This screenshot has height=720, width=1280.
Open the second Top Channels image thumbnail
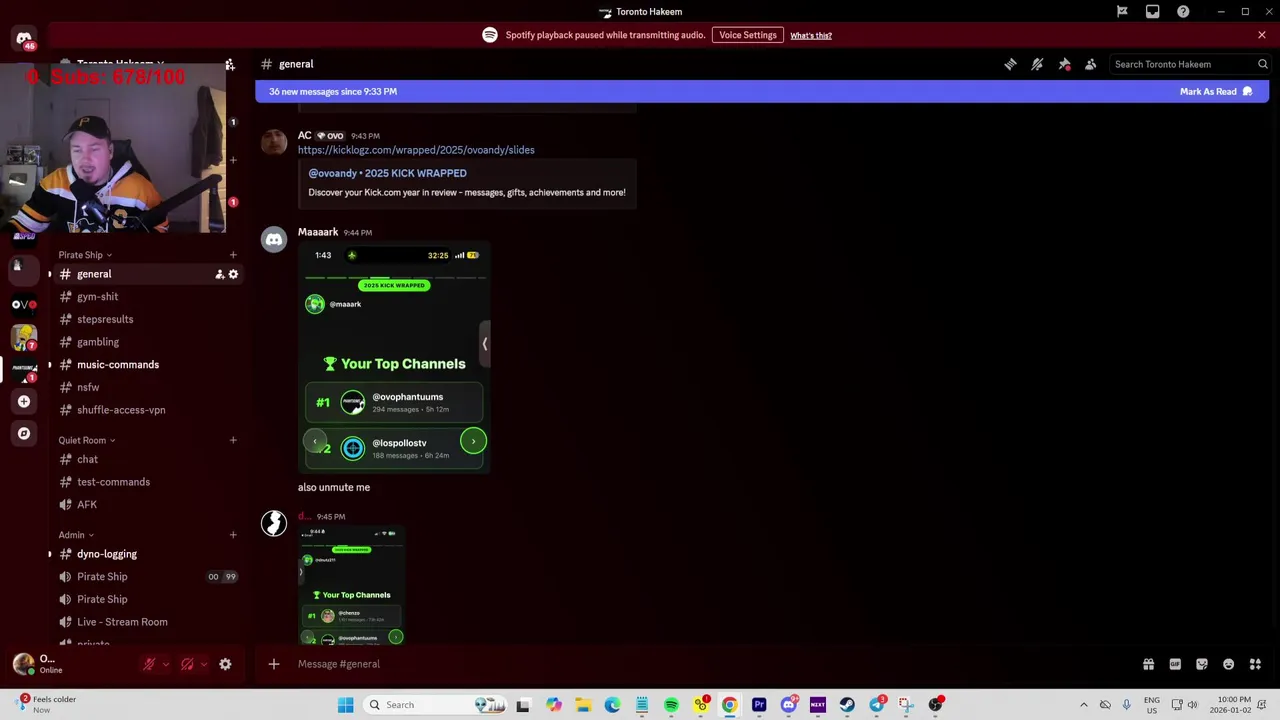click(351, 586)
